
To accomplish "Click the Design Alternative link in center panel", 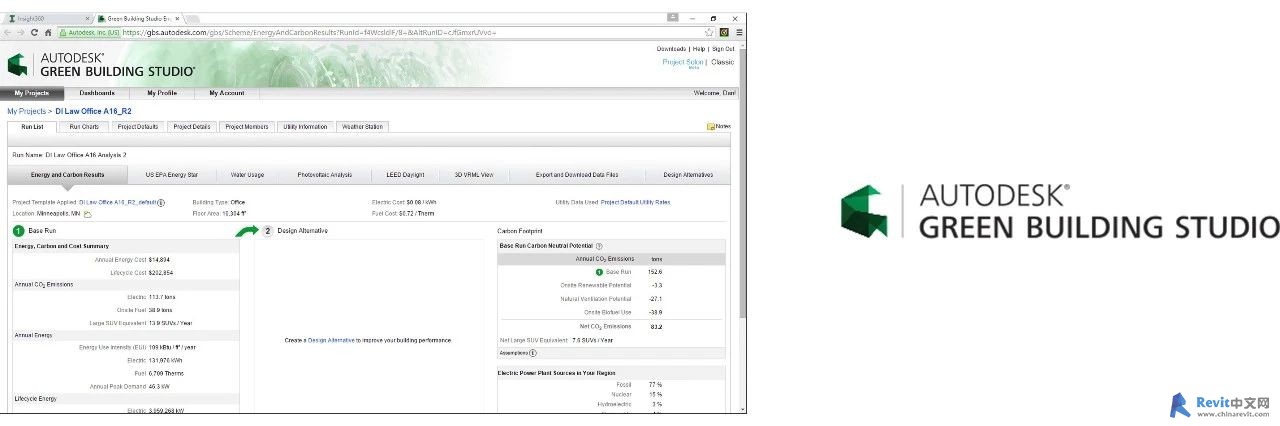I will pos(331,341).
